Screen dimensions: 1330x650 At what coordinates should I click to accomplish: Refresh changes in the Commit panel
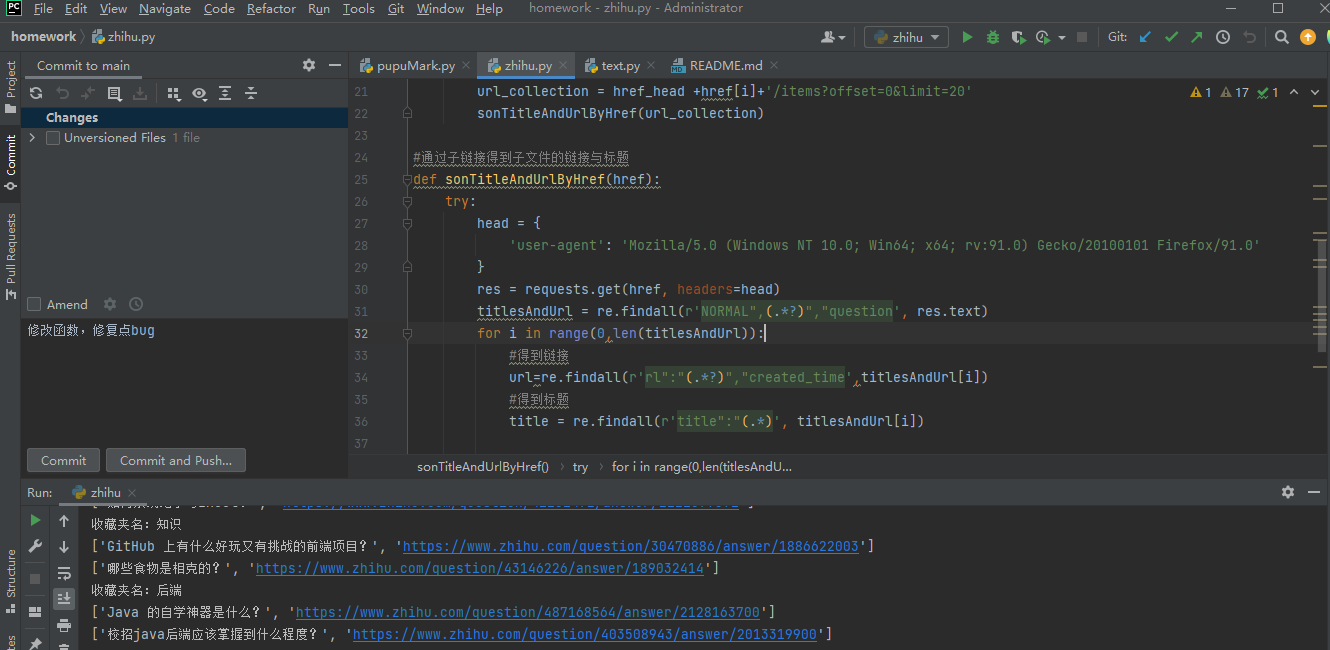click(x=36, y=93)
